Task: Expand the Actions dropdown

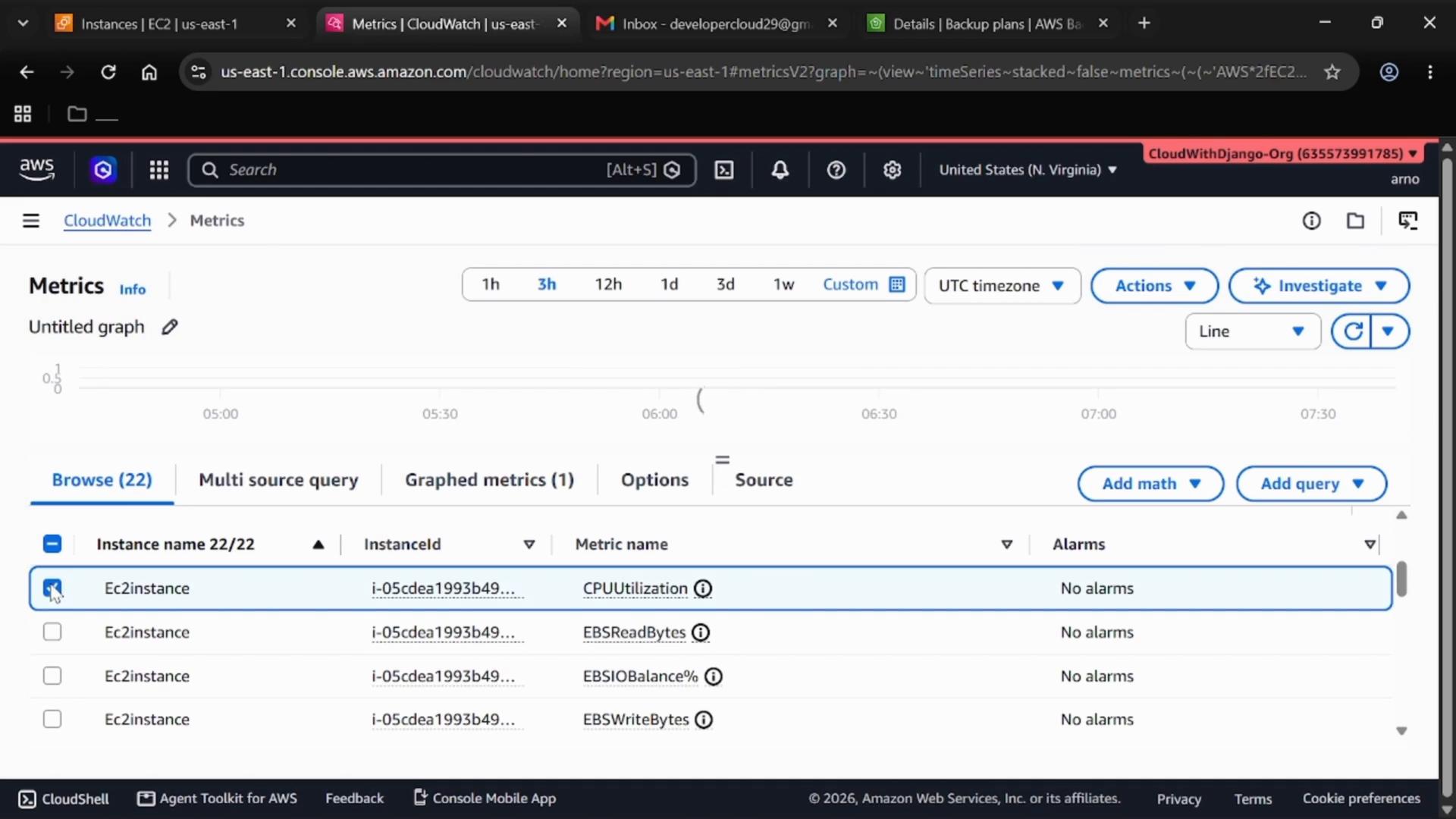Action: pyautogui.click(x=1154, y=286)
